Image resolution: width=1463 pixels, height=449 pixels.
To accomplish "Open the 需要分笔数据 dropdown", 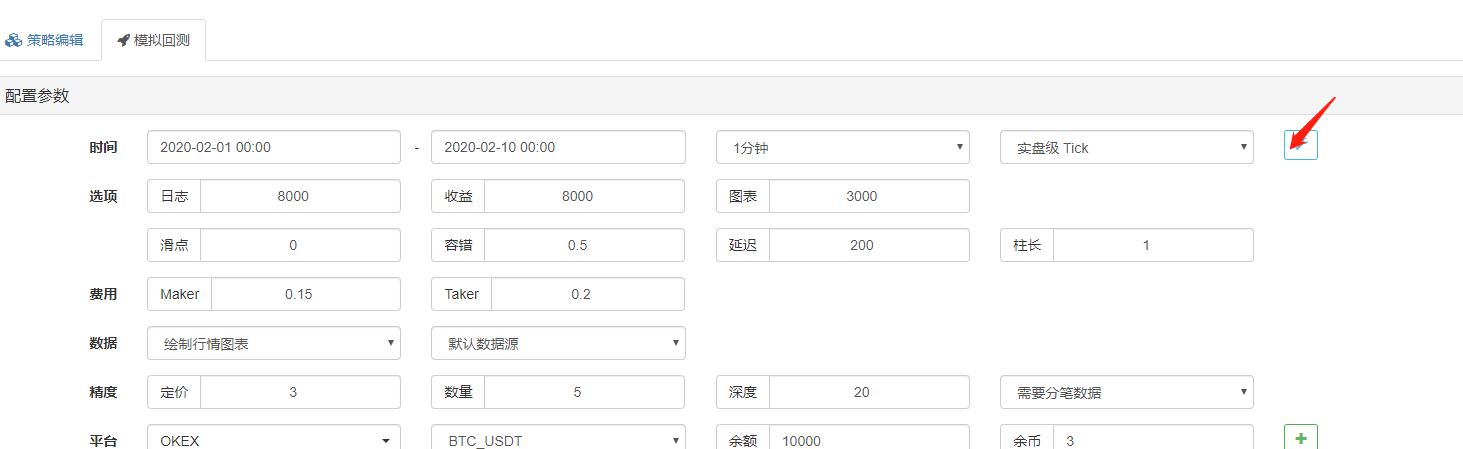I will coord(1127,392).
